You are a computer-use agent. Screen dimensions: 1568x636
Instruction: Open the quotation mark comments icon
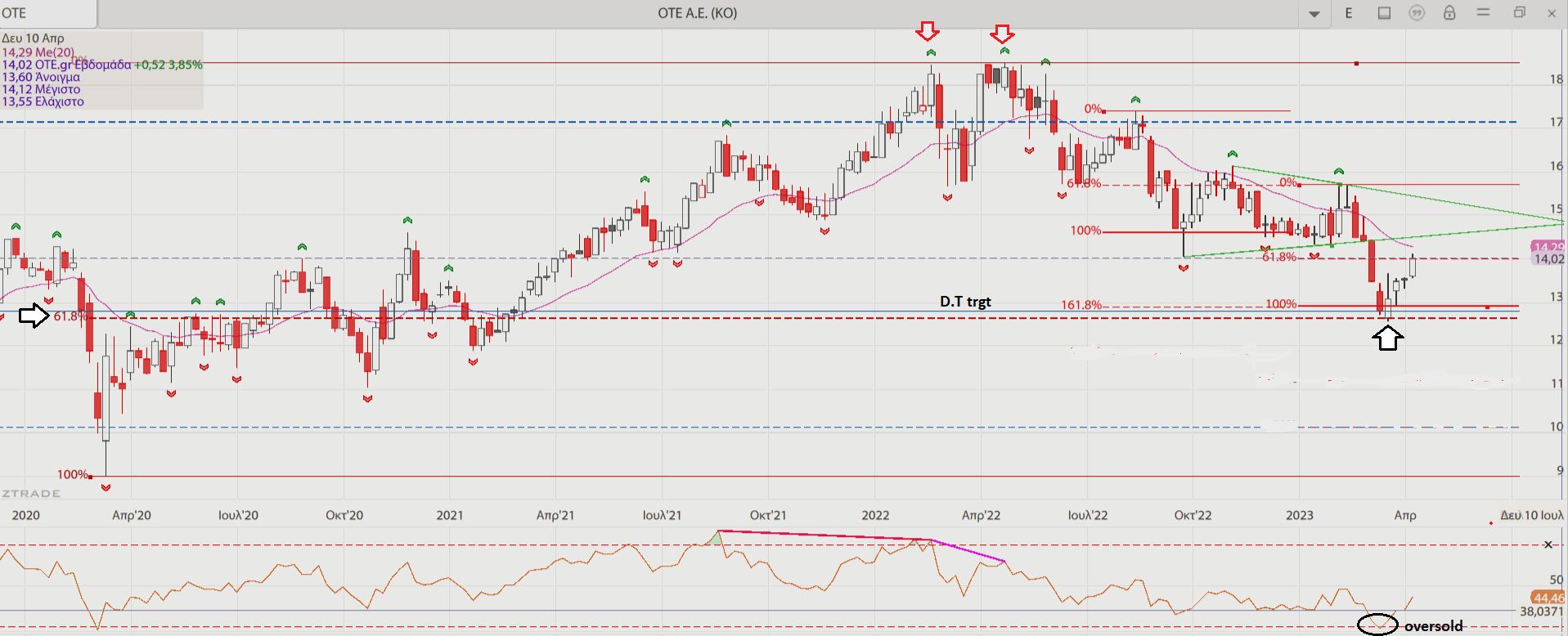click(1417, 13)
